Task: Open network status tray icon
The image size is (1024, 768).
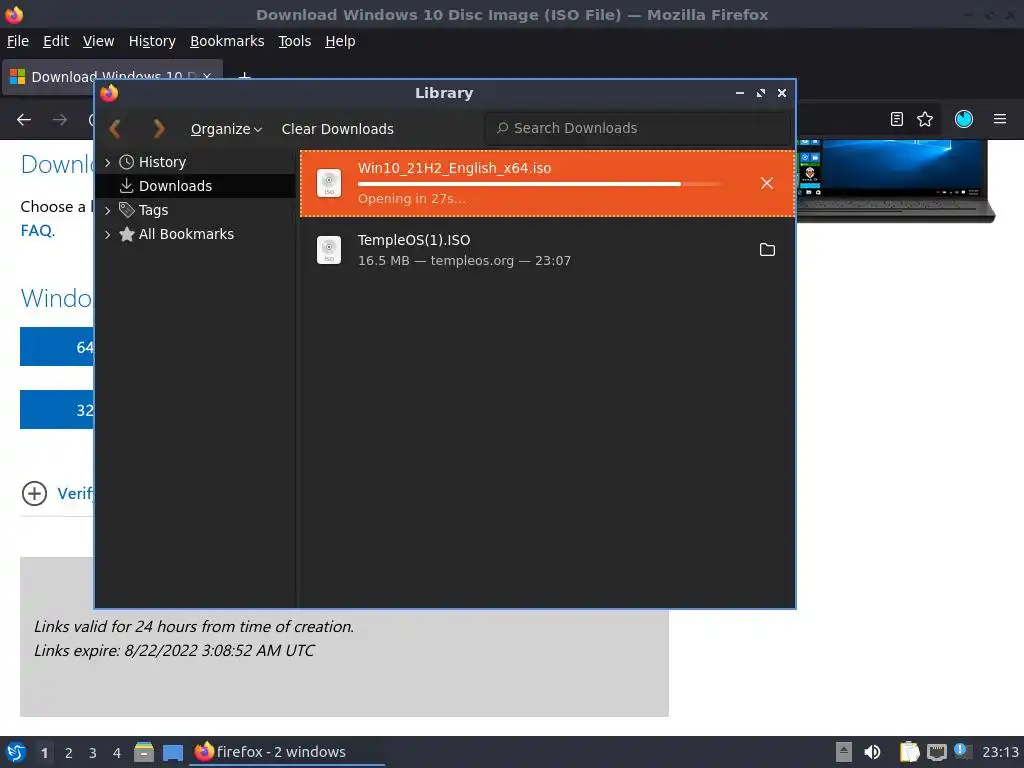Action: pos(936,752)
